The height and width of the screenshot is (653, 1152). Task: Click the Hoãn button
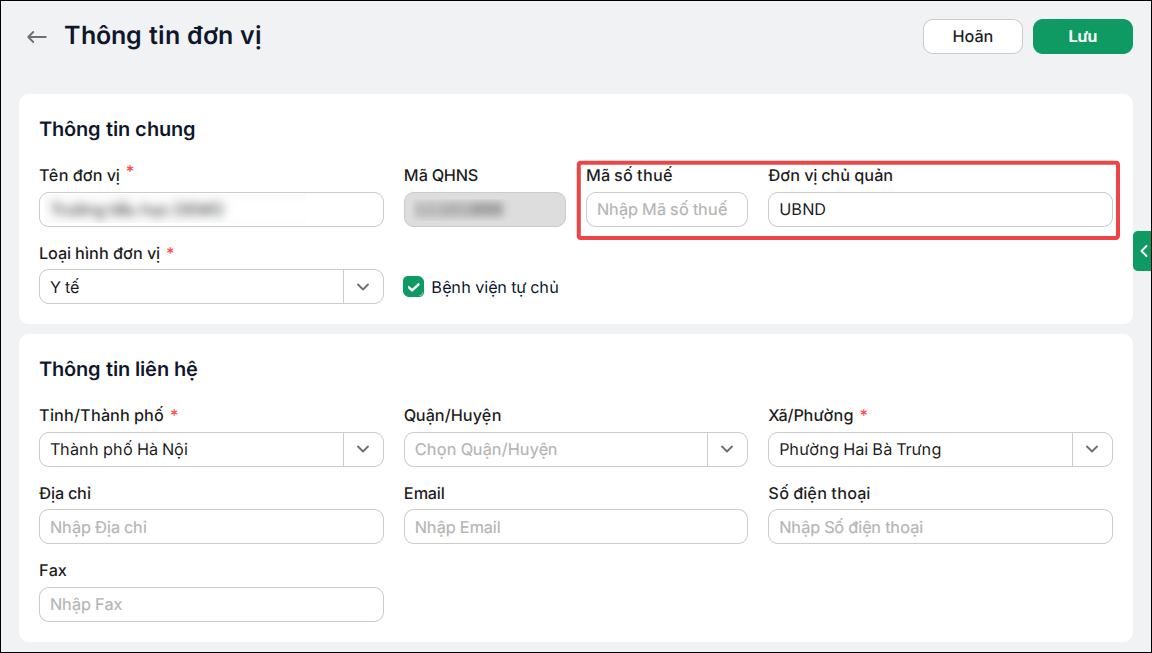(x=973, y=37)
